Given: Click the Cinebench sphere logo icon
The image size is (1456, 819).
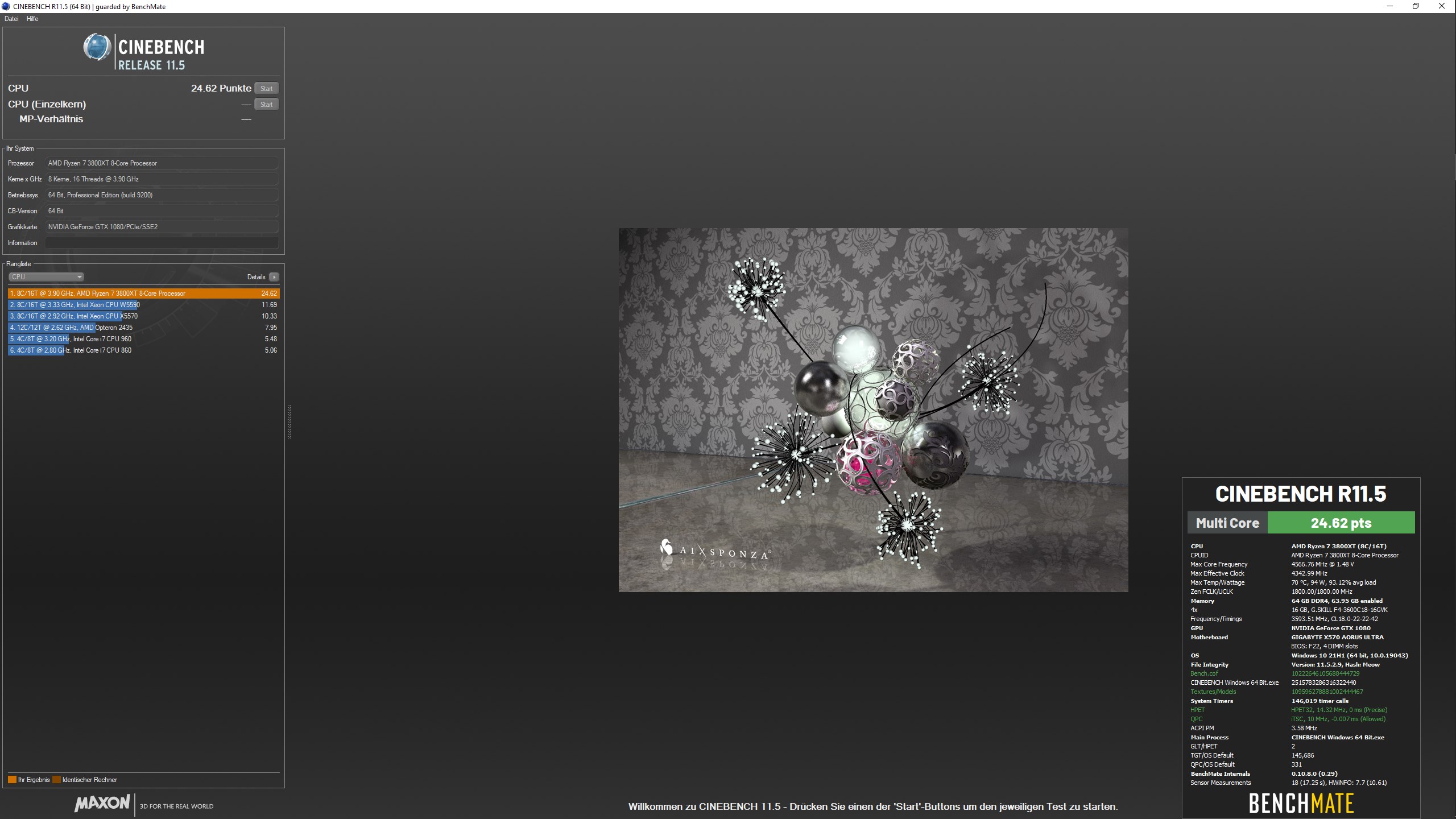Looking at the screenshot, I should click(x=97, y=47).
